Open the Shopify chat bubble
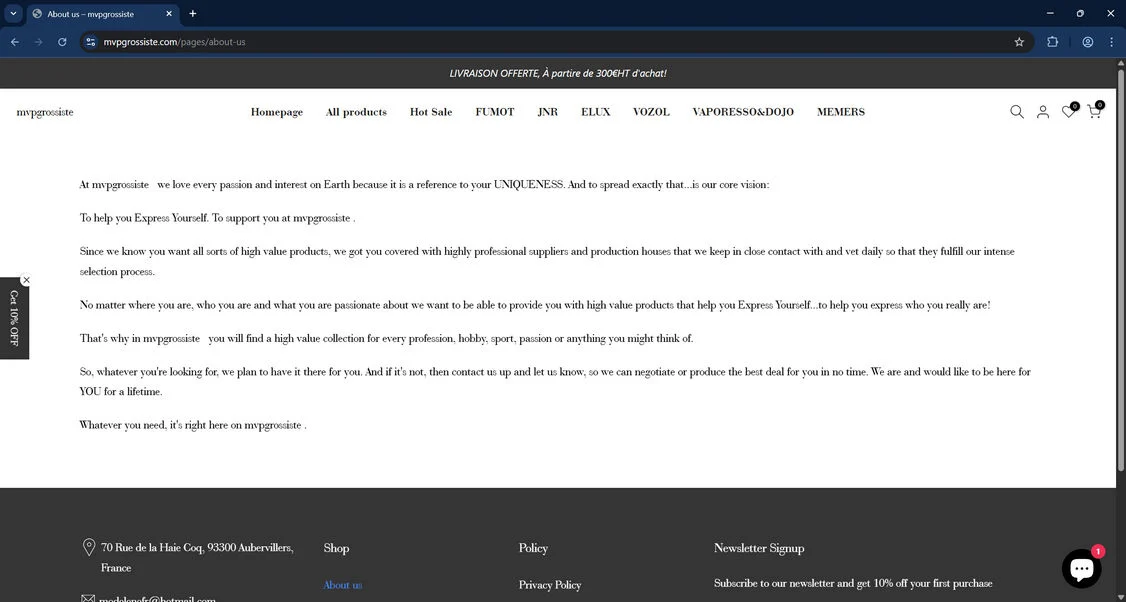This screenshot has height=602, width=1126. pos(1081,569)
